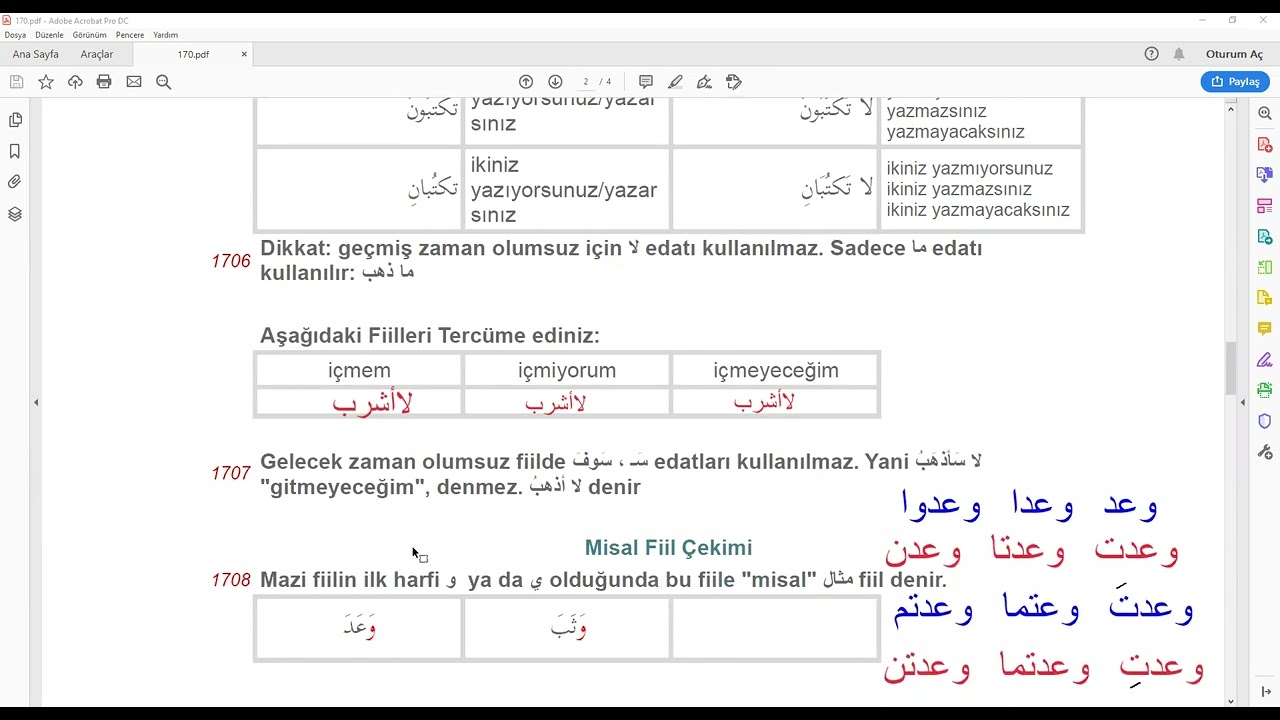Image resolution: width=1280 pixels, height=720 pixels.
Task: Select the 170.pdf document tab
Action: [x=193, y=54]
